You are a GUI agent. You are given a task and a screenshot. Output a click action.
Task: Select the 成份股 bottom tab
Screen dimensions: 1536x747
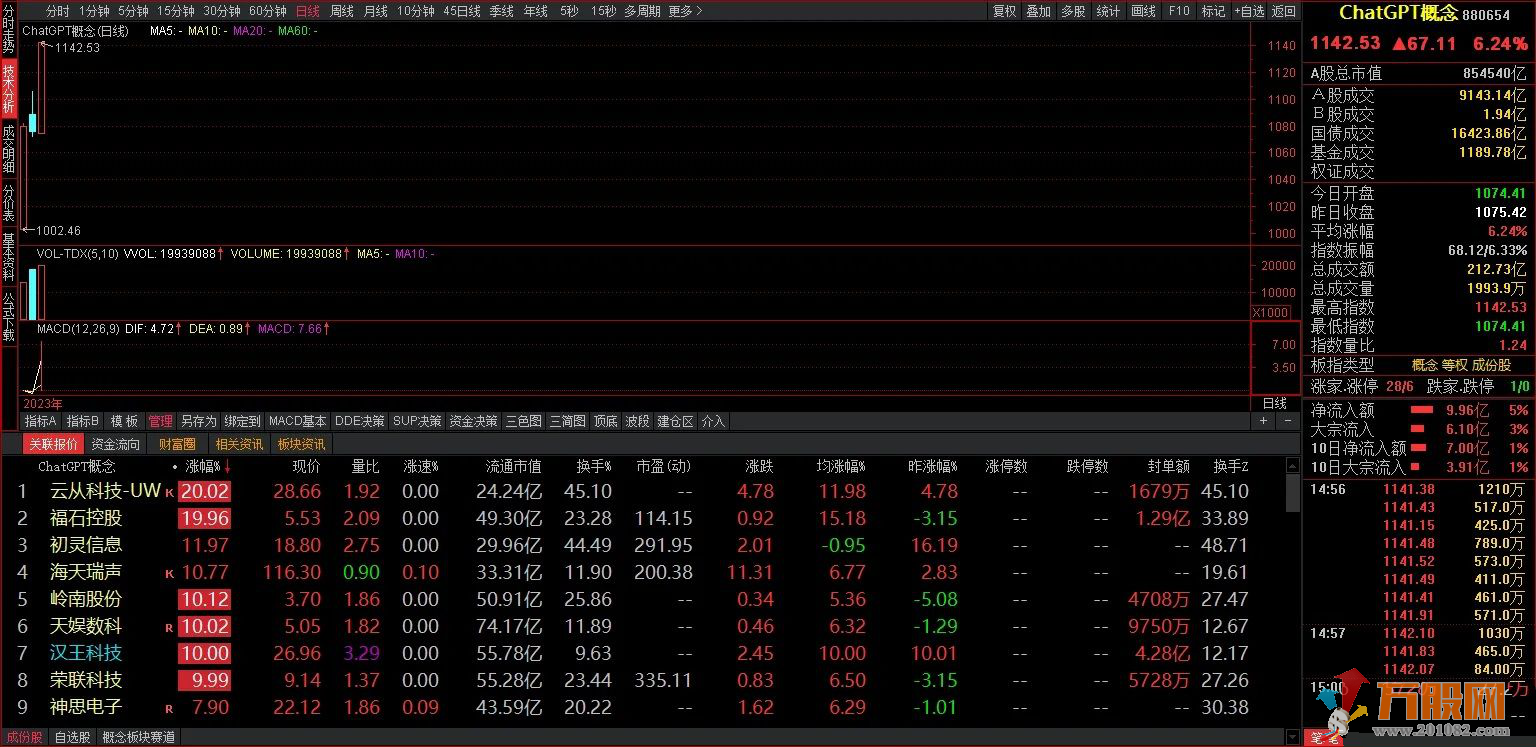click(23, 738)
